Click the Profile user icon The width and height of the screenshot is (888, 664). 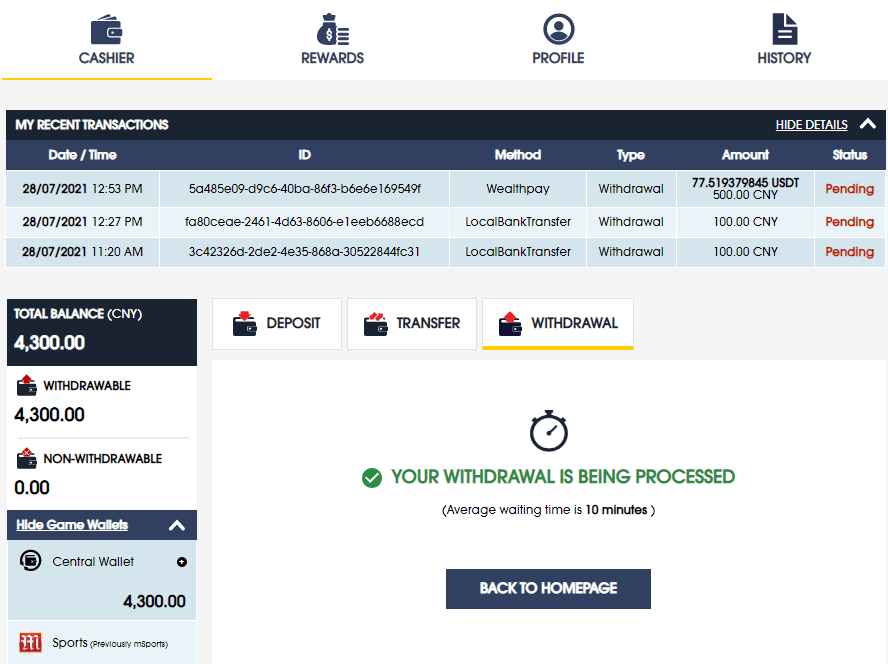click(x=558, y=29)
